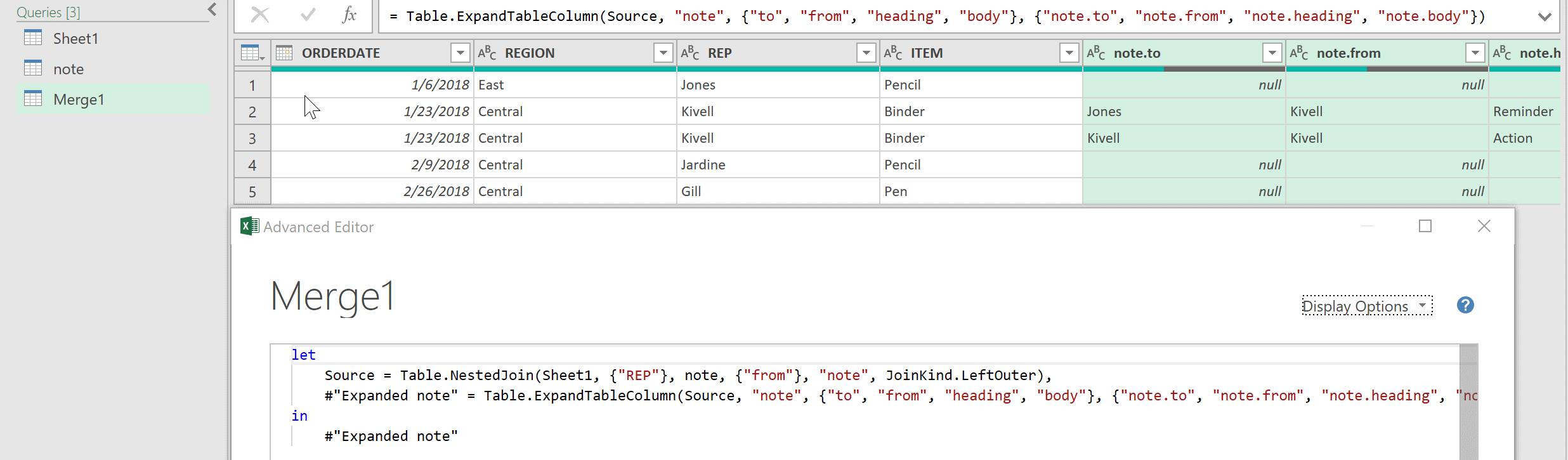Open the REGION column filter dropdown
The image size is (1568, 460).
pyautogui.click(x=663, y=53)
